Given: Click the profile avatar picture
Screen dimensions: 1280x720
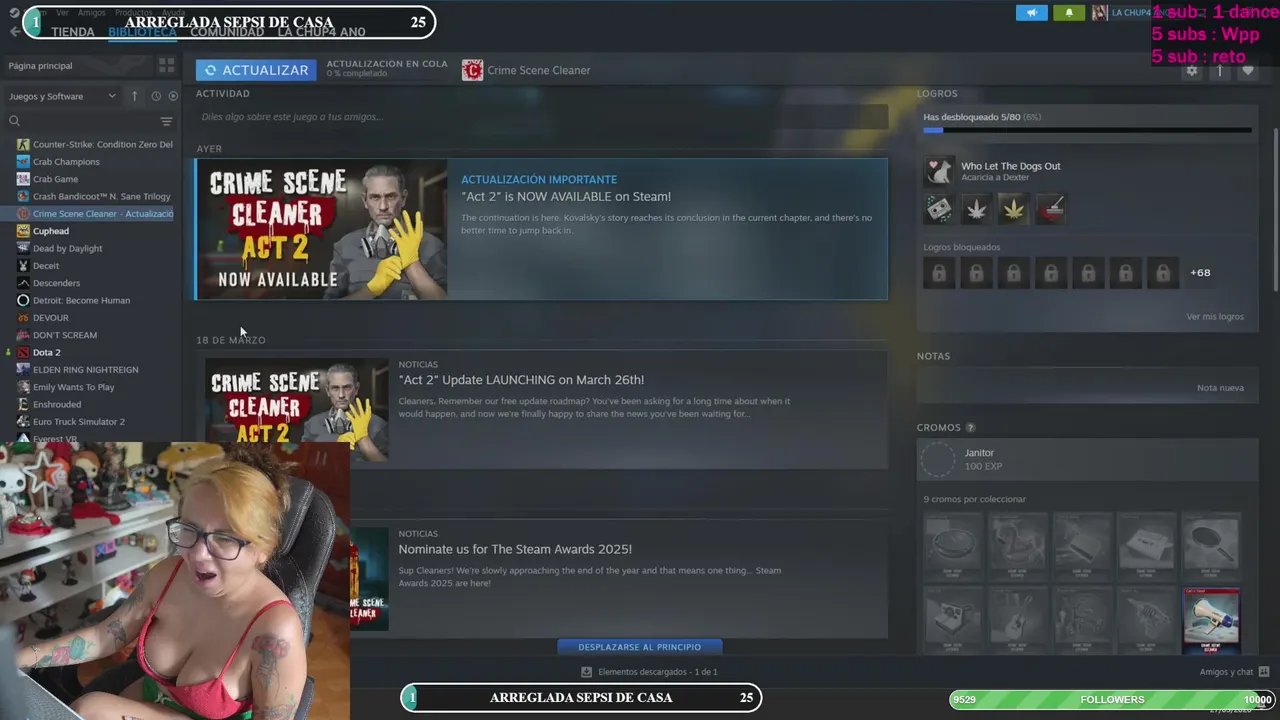Looking at the screenshot, I should click(1099, 12).
